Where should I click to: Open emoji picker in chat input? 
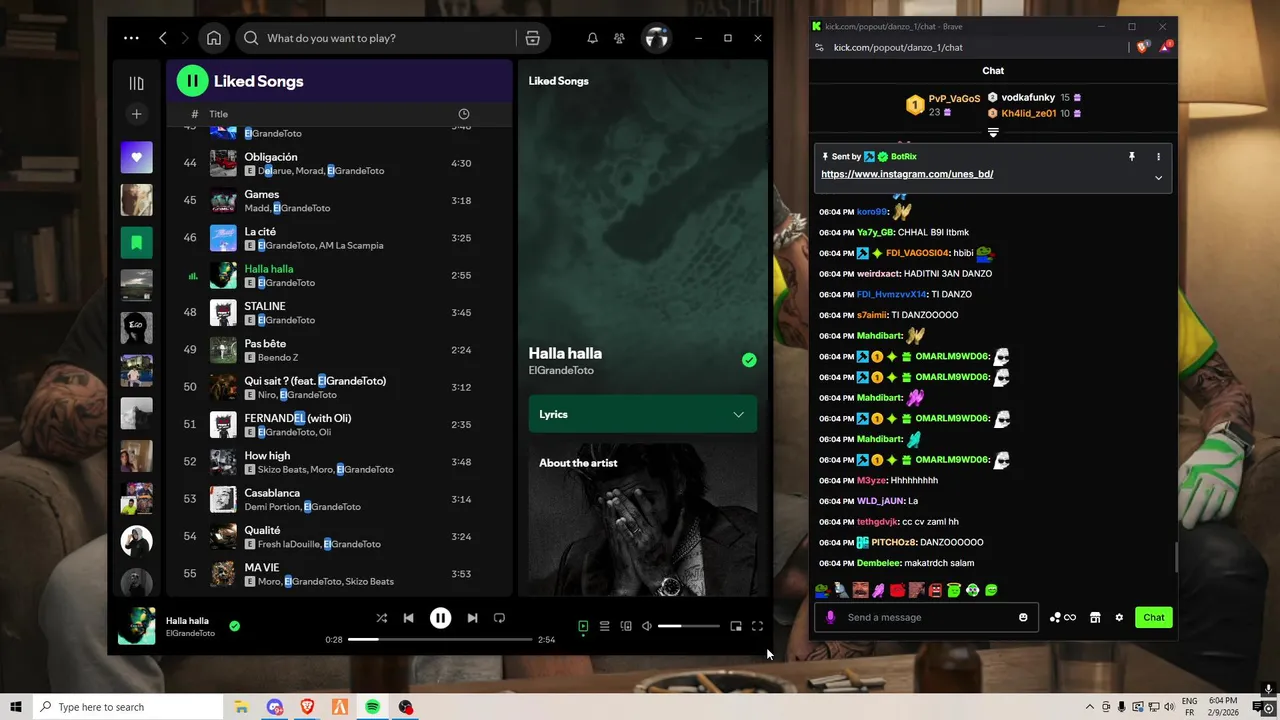1023,617
